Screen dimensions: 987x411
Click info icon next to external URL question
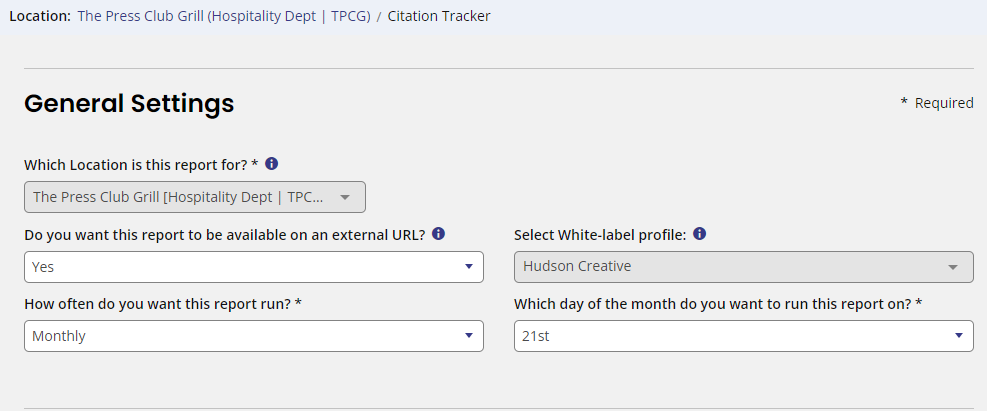point(439,234)
